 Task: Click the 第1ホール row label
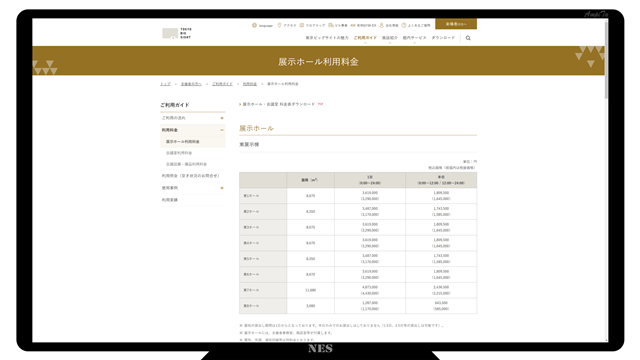[x=251, y=196]
